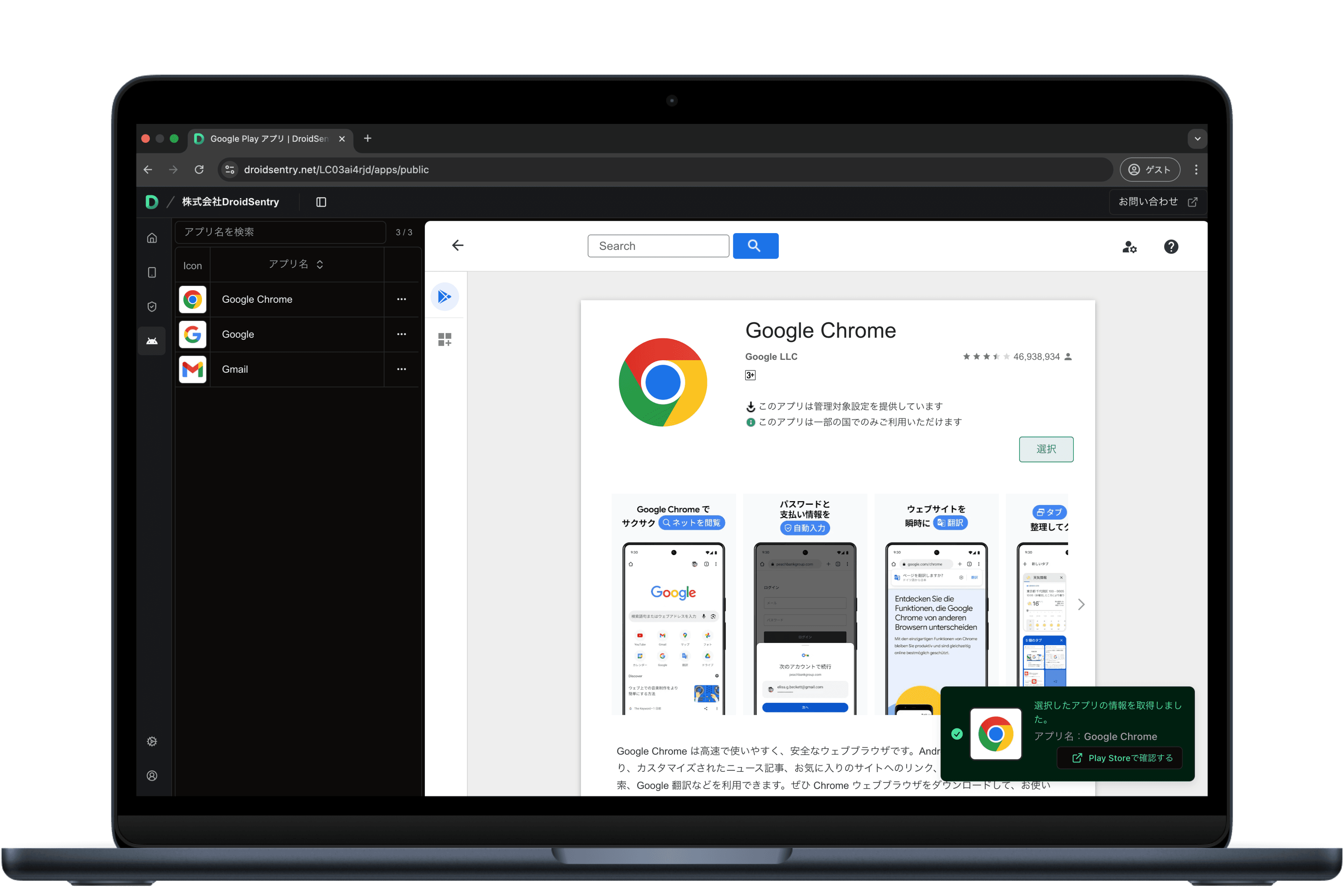
Task: Open the web apps grid icon
Action: (x=444, y=339)
